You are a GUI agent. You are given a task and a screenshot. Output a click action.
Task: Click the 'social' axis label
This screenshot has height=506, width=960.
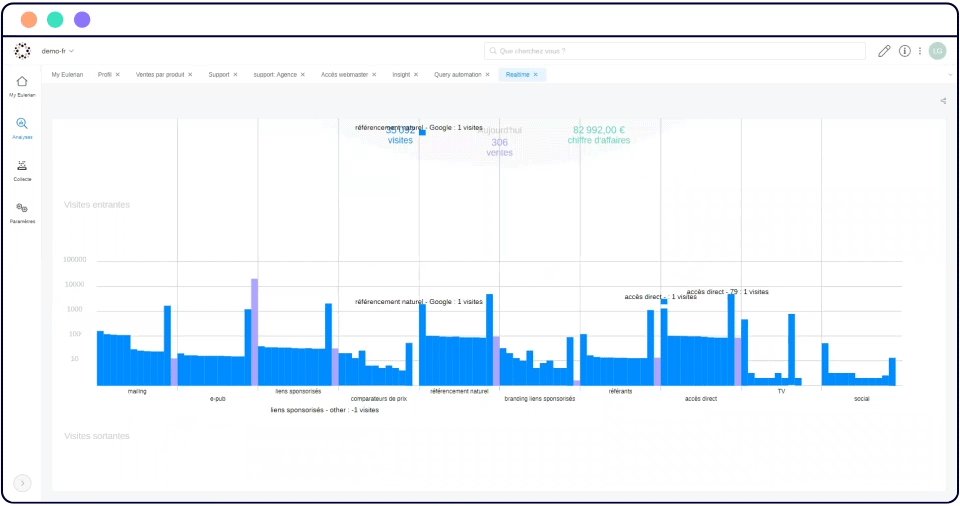click(861, 399)
